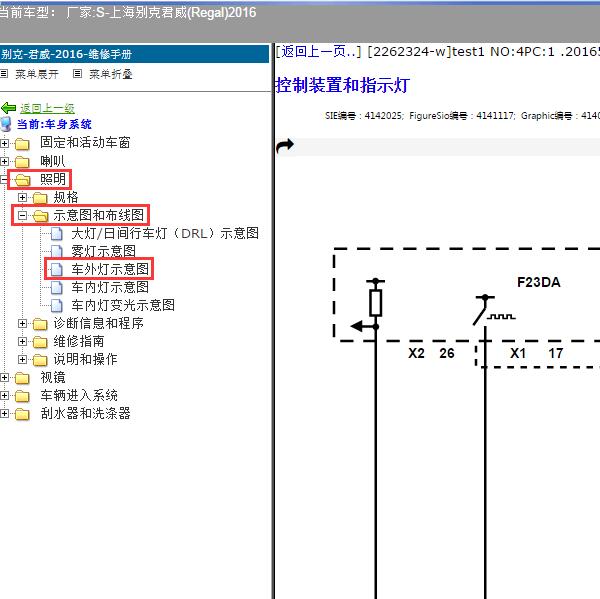Click the 返回上一级 link
Screen dimensions: 600x599
[47, 108]
